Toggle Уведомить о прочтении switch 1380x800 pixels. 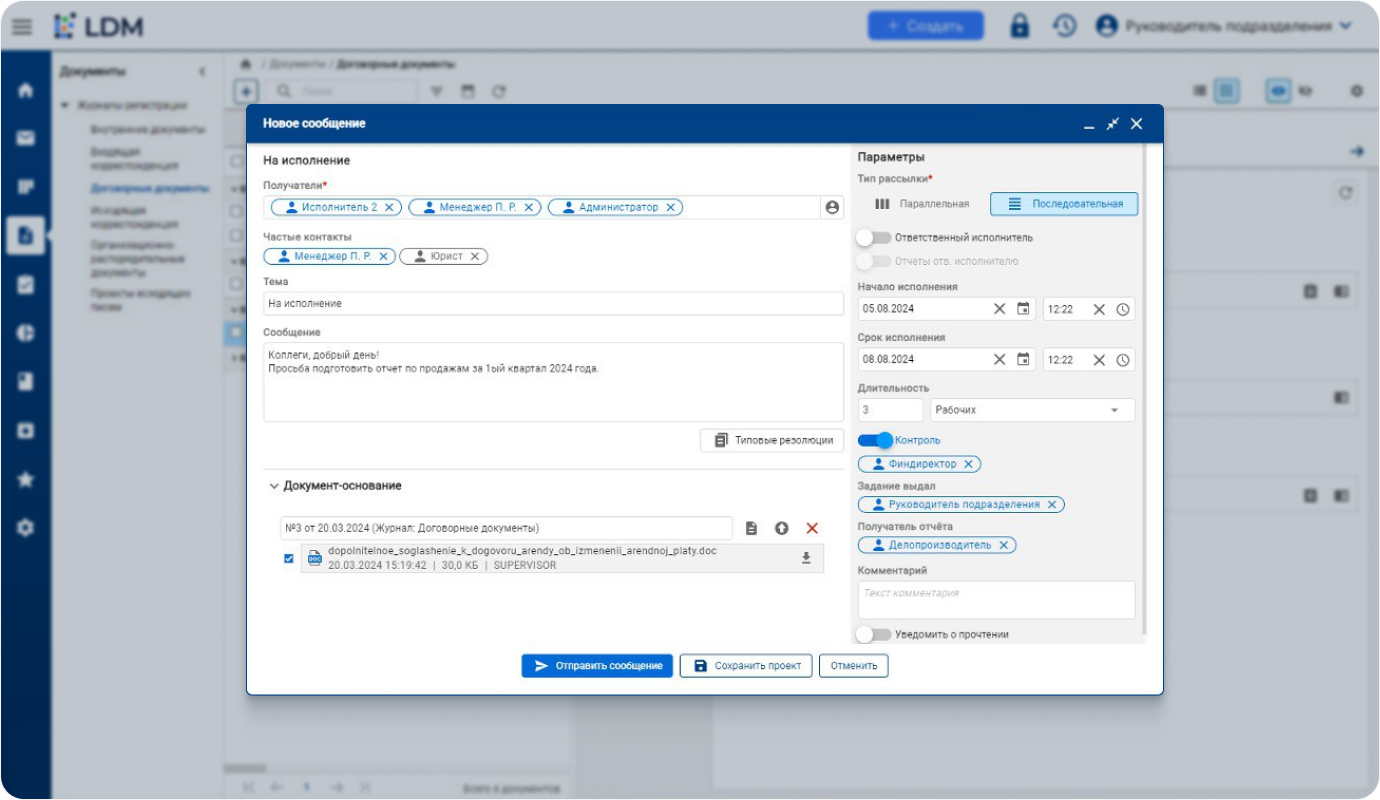point(874,634)
